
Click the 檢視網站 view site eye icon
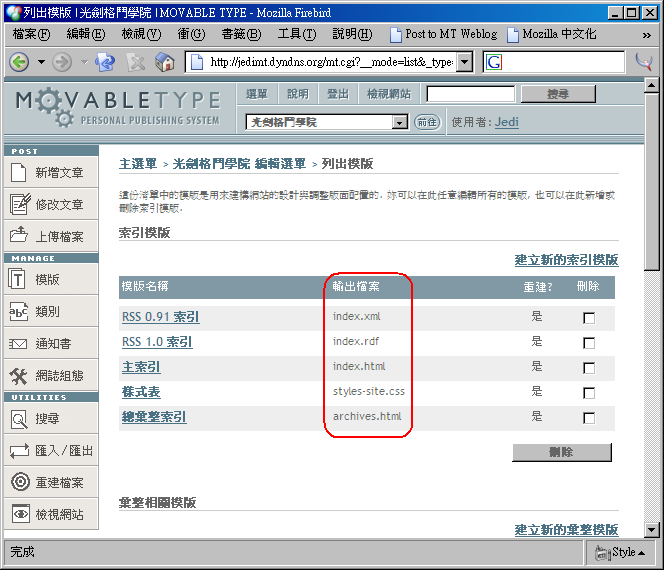[x=21, y=514]
